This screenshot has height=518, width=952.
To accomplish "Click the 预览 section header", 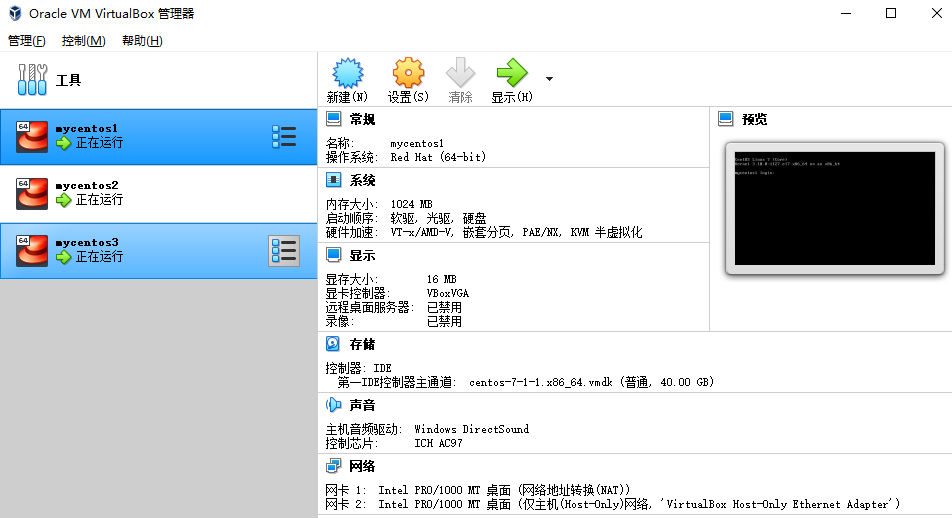I will (x=754, y=119).
